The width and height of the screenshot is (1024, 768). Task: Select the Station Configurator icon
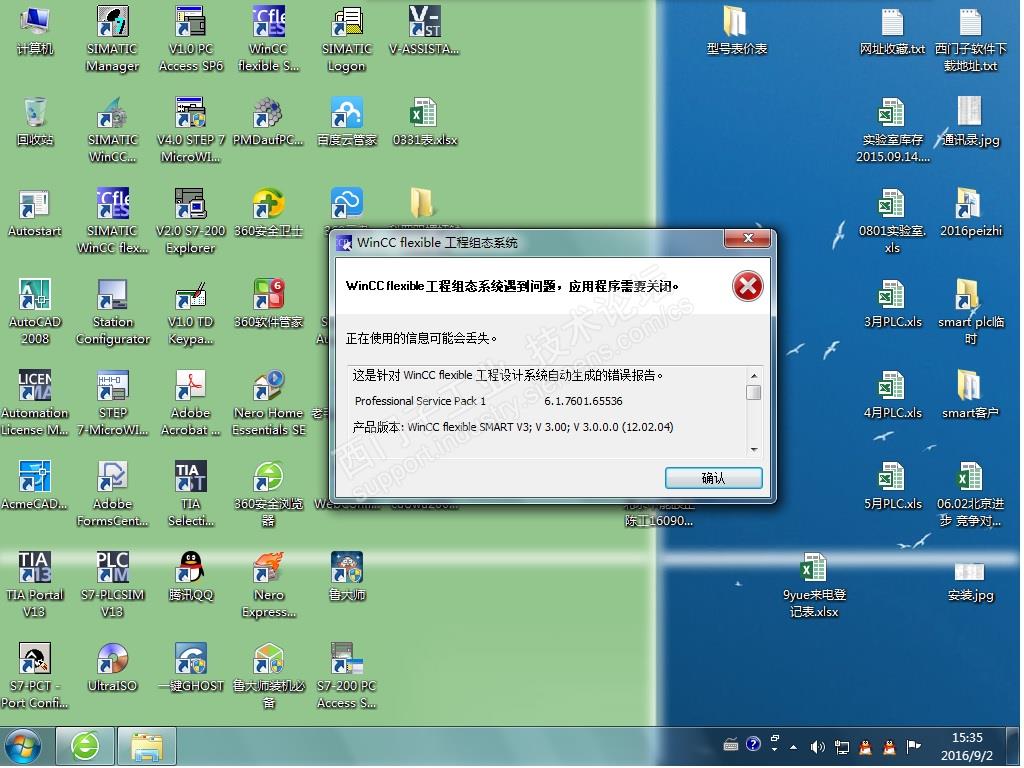pyautogui.click(x=112, y=312)
